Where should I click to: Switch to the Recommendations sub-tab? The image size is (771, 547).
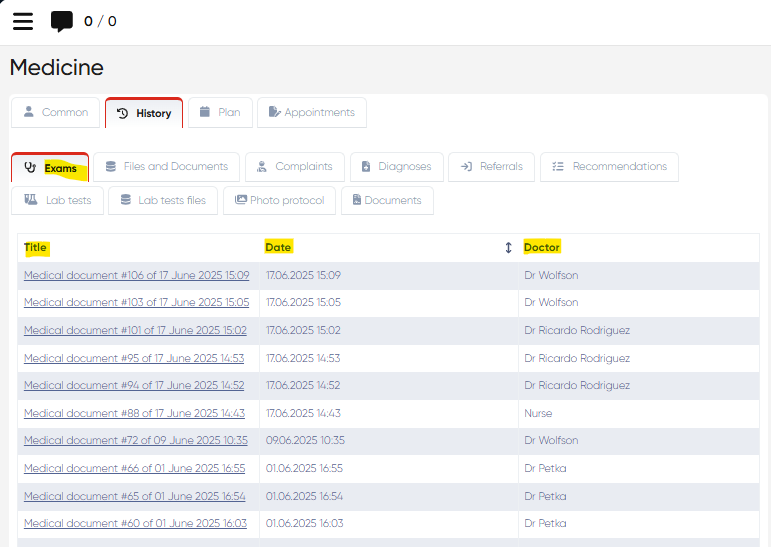[x=609, y=167]
